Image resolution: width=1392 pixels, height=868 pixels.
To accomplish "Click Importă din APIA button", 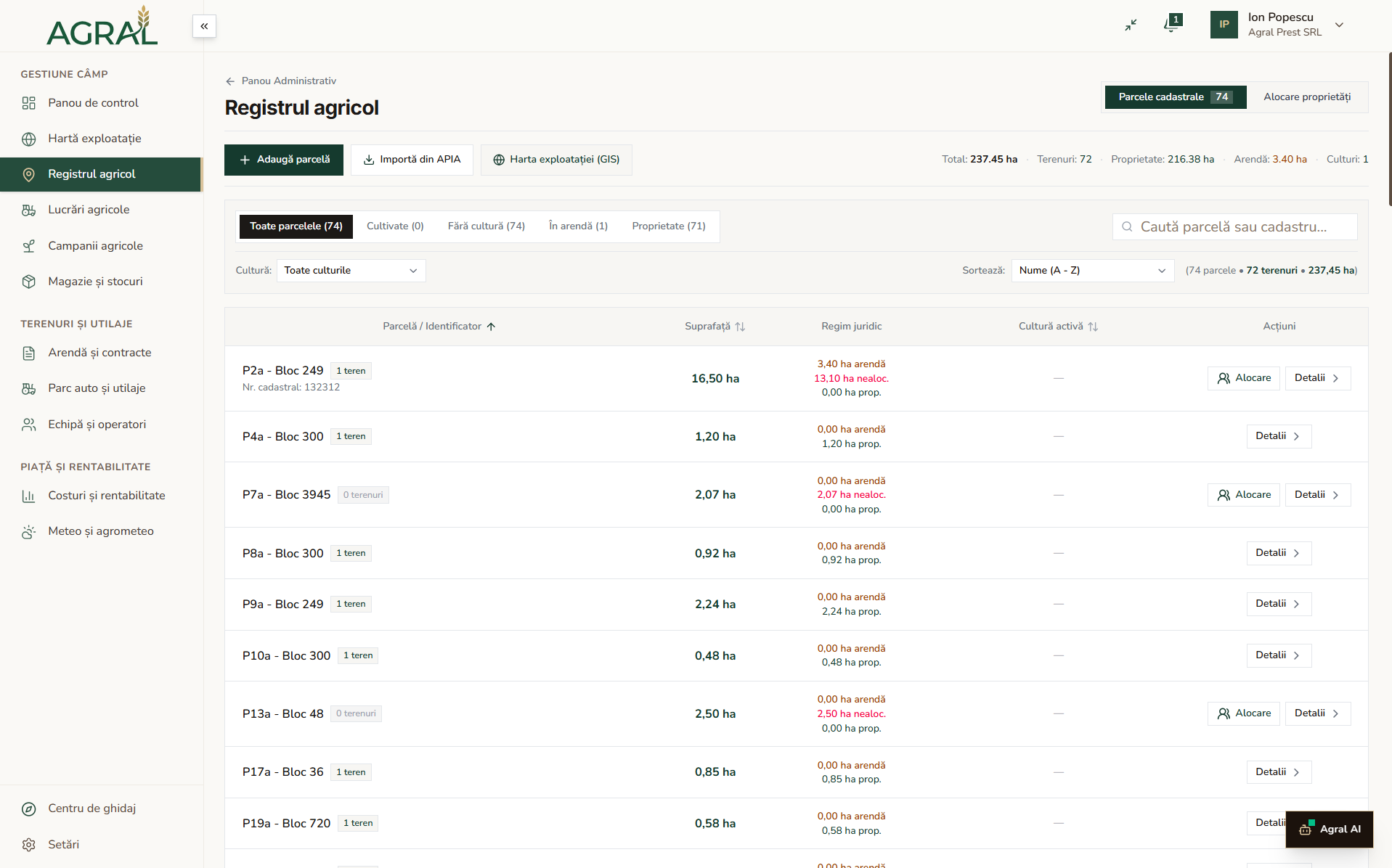I will point(412,160).
